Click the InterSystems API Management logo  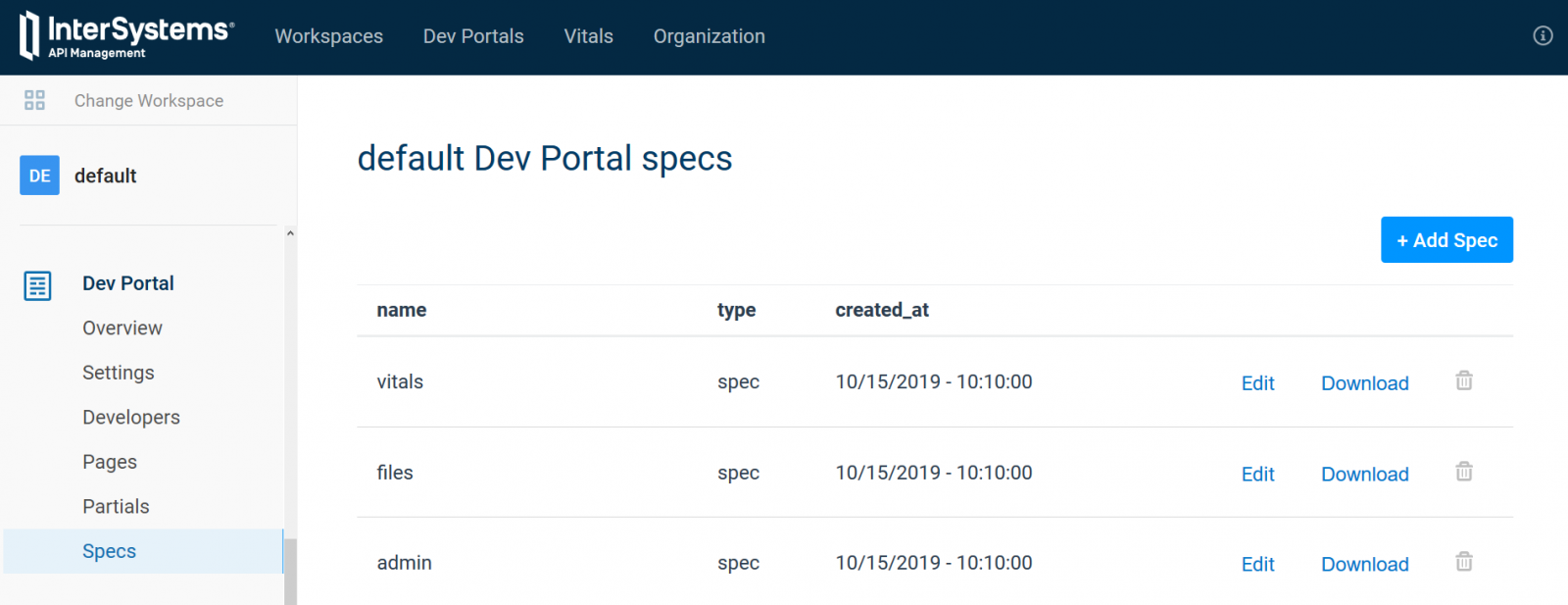(126, 36)
